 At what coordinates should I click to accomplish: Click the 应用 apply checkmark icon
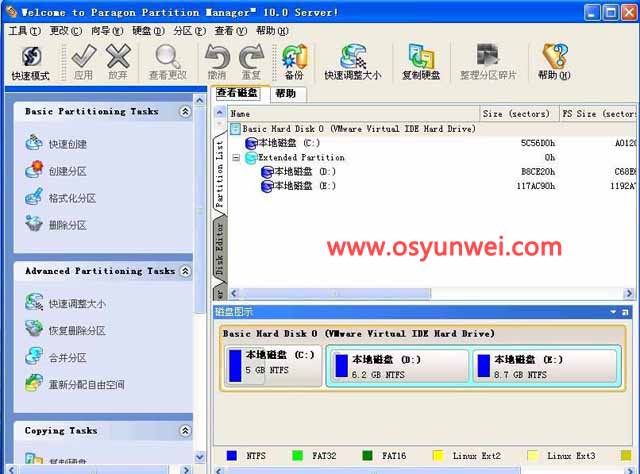84,56
